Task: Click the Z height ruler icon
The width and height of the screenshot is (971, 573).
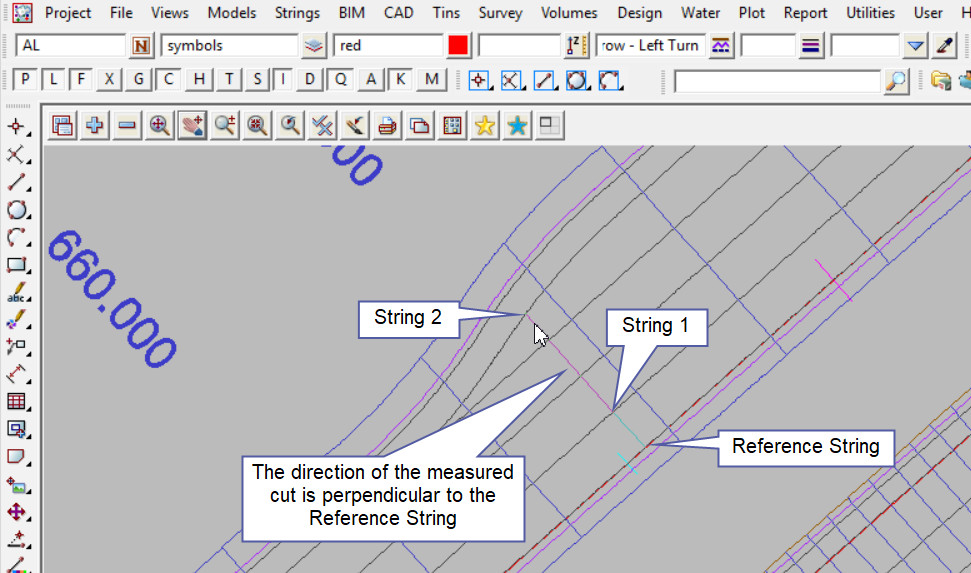Action: coord(577,46)
